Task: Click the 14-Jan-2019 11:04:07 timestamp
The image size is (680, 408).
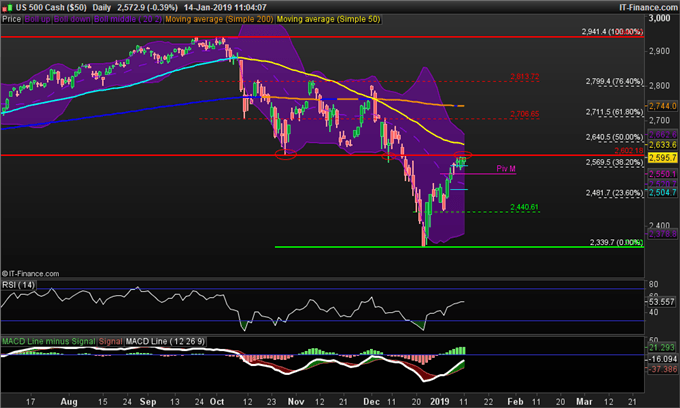Action: point(225,7)
